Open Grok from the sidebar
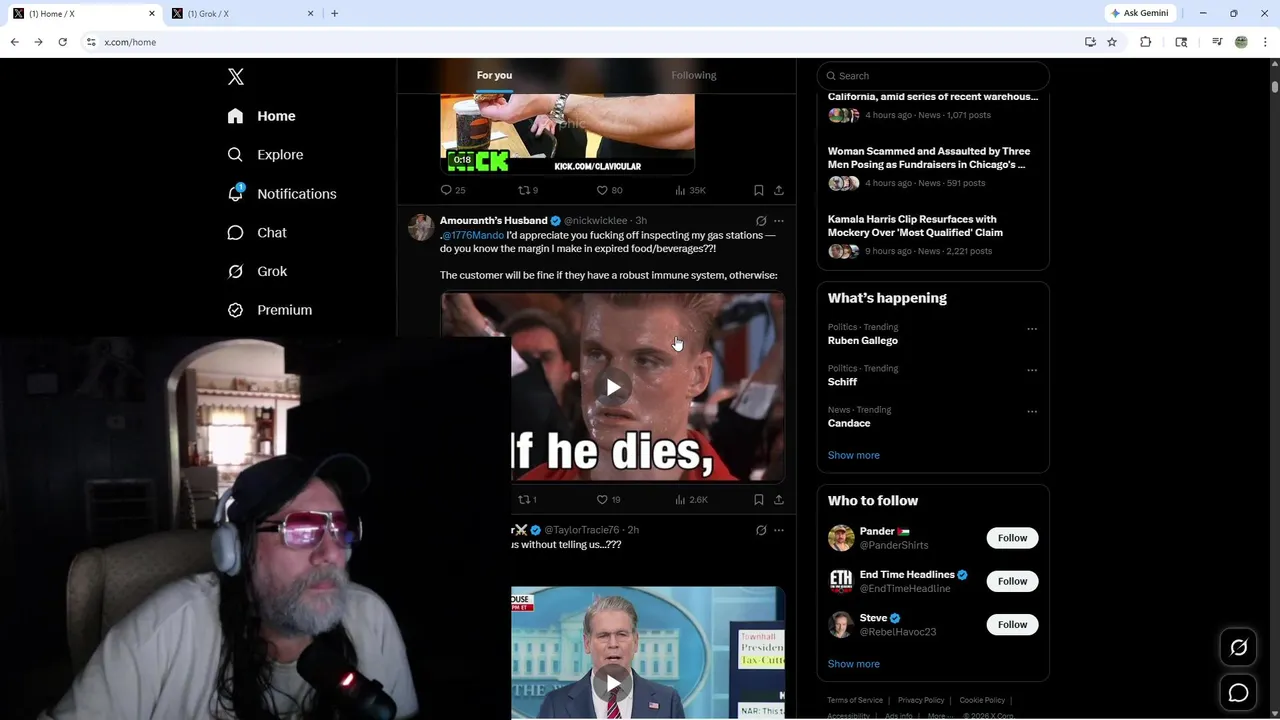Viewport: 1280px width, 720px height. click(257, 272)
